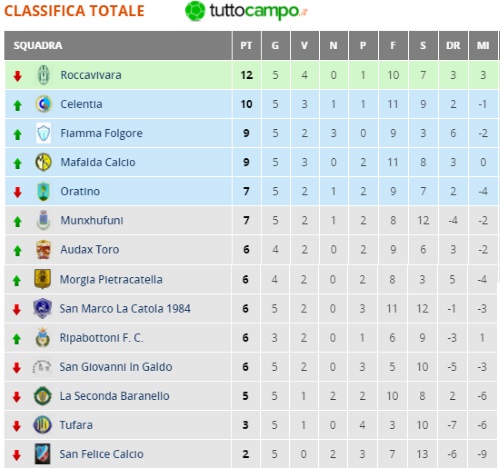Open the Munxhufuni team page link
500x470 pixels.
point(92,220)
